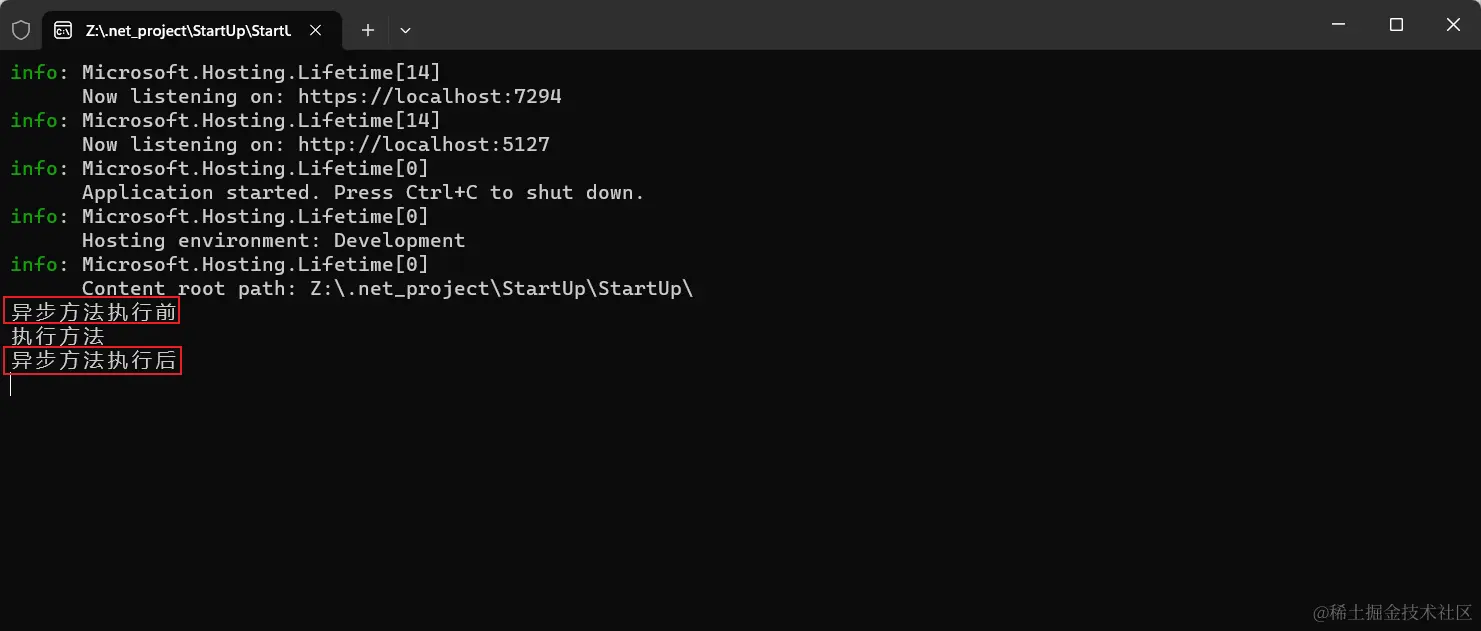The image size is (1481, 631).
Task: Open a new tab with the plus button
Action: pos(368,30)
